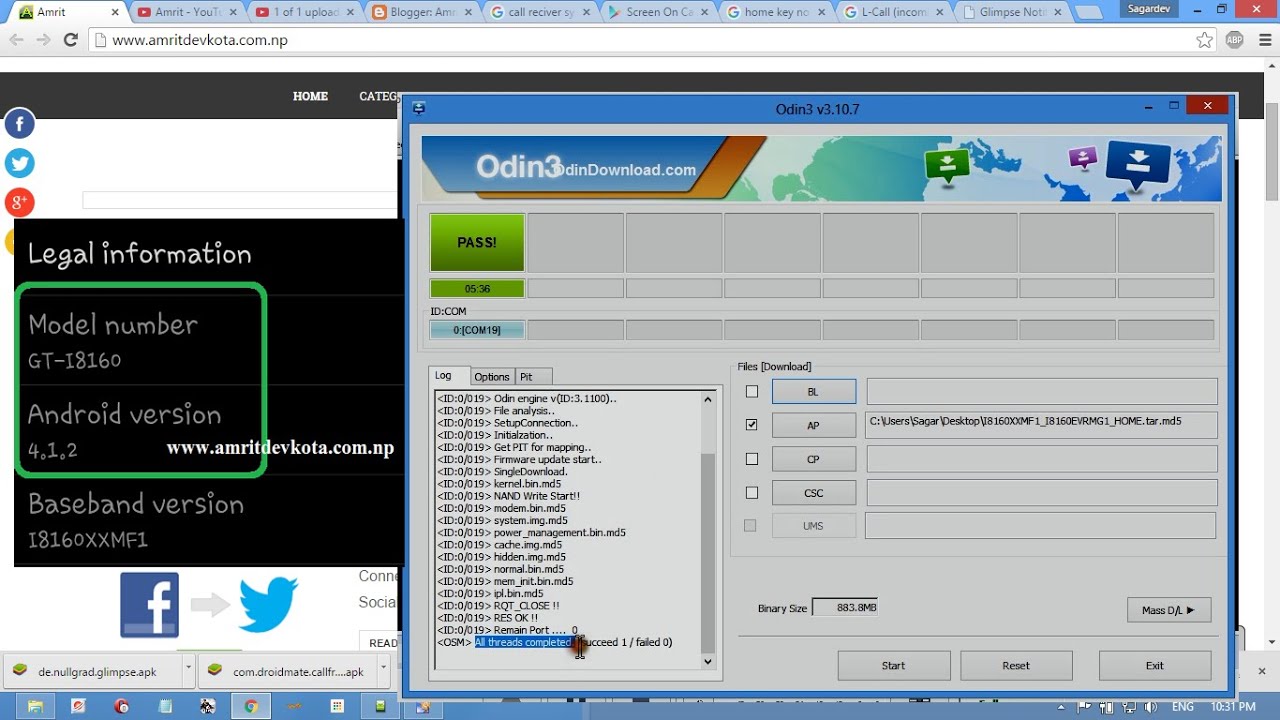Click the Reset button in Odin
1280x720 pixels.
tap(1016, 665)
